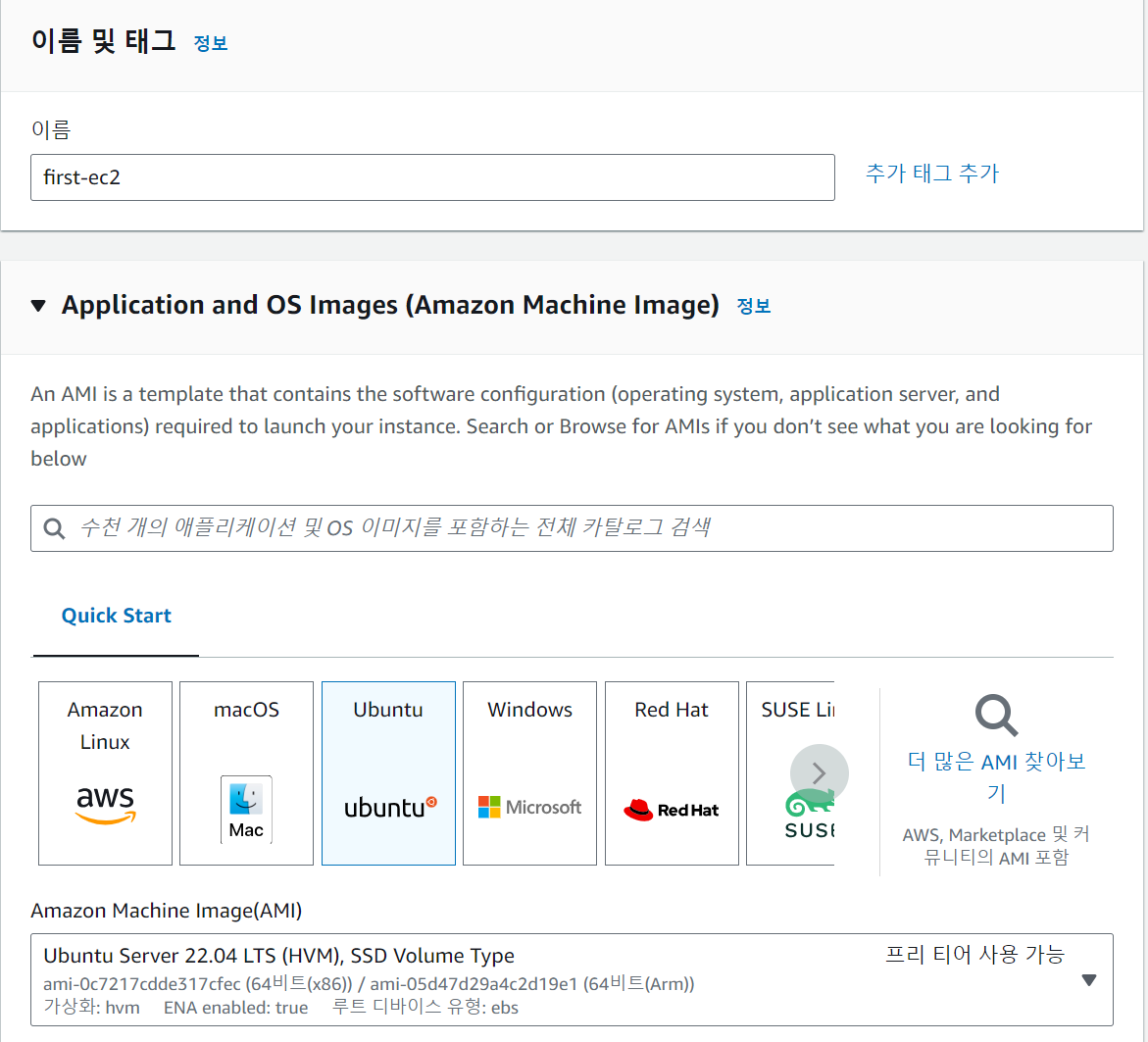Click the 프리 티어 사용 가능 label
The image size is (1148, 1042).
[974, 954]
